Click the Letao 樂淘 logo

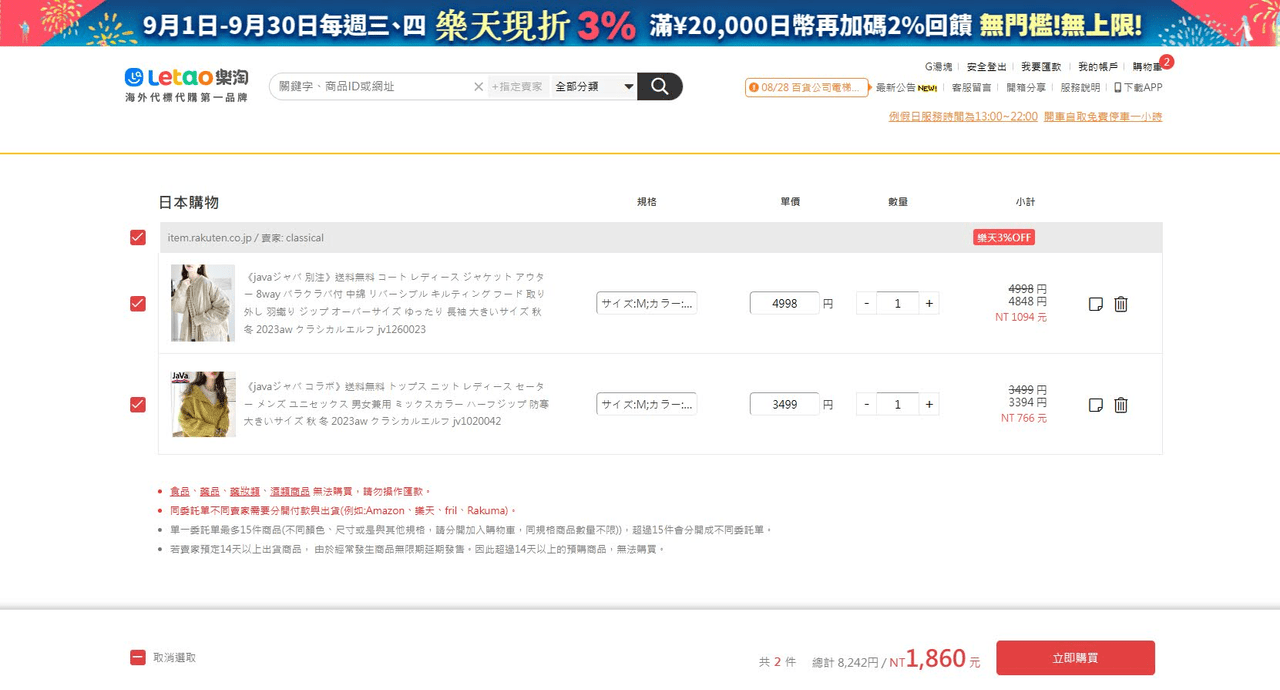(186, 85)
